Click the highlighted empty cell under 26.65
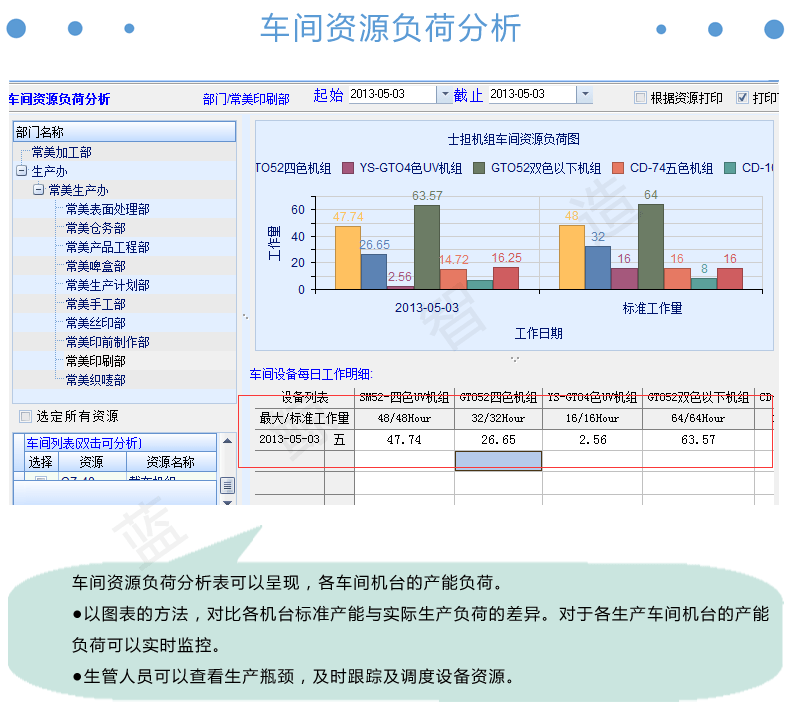This screenshot has width=790, height=726. (498, 460)
